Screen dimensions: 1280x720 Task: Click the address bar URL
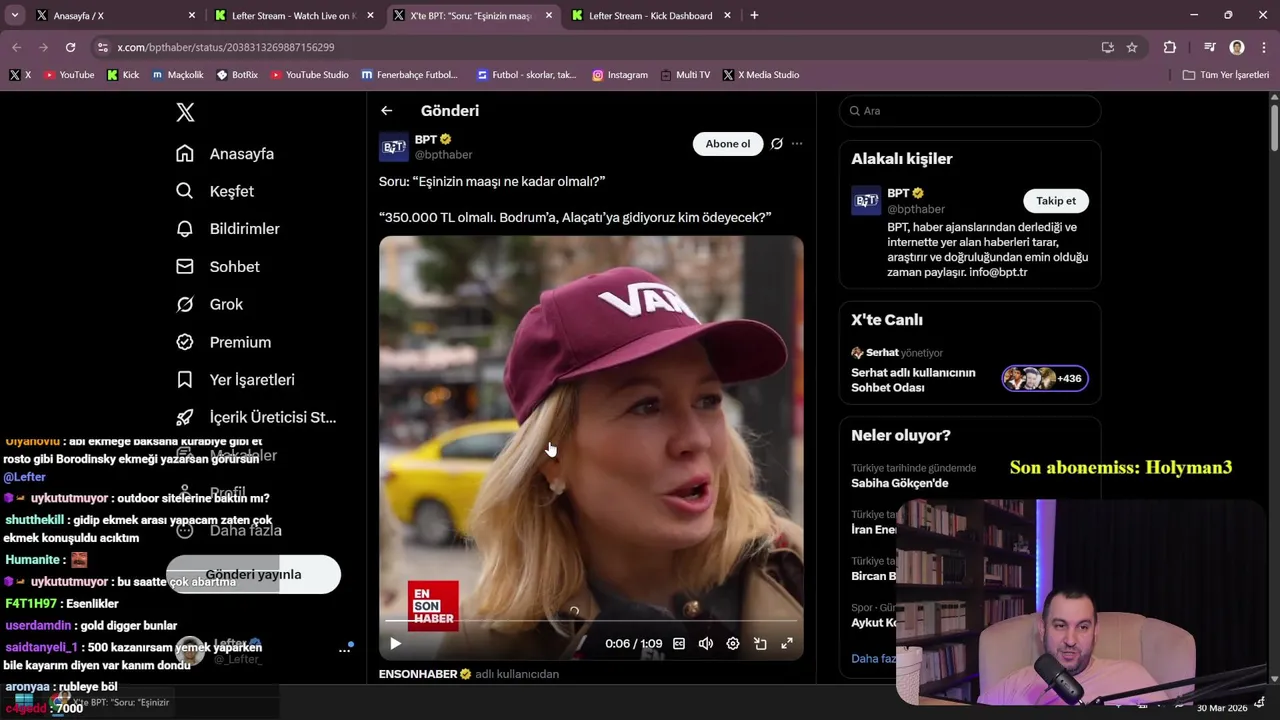[226, 47]
